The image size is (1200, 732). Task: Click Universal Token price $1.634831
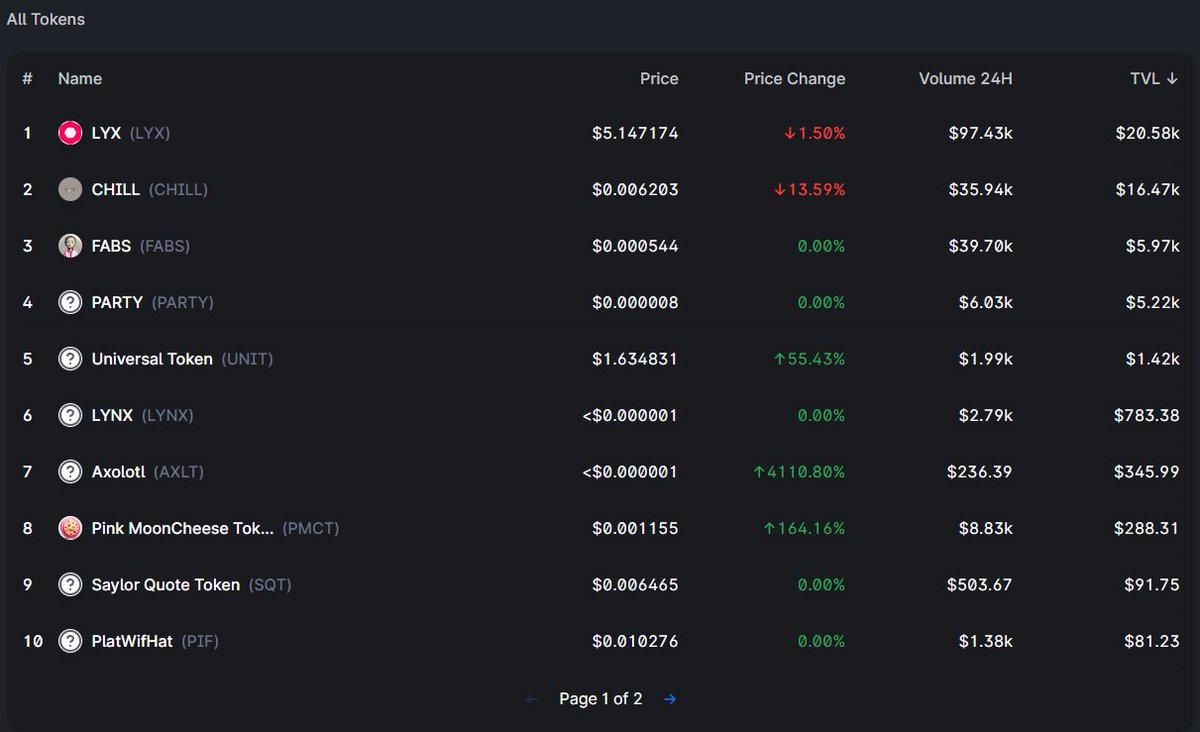pos(635,359)
